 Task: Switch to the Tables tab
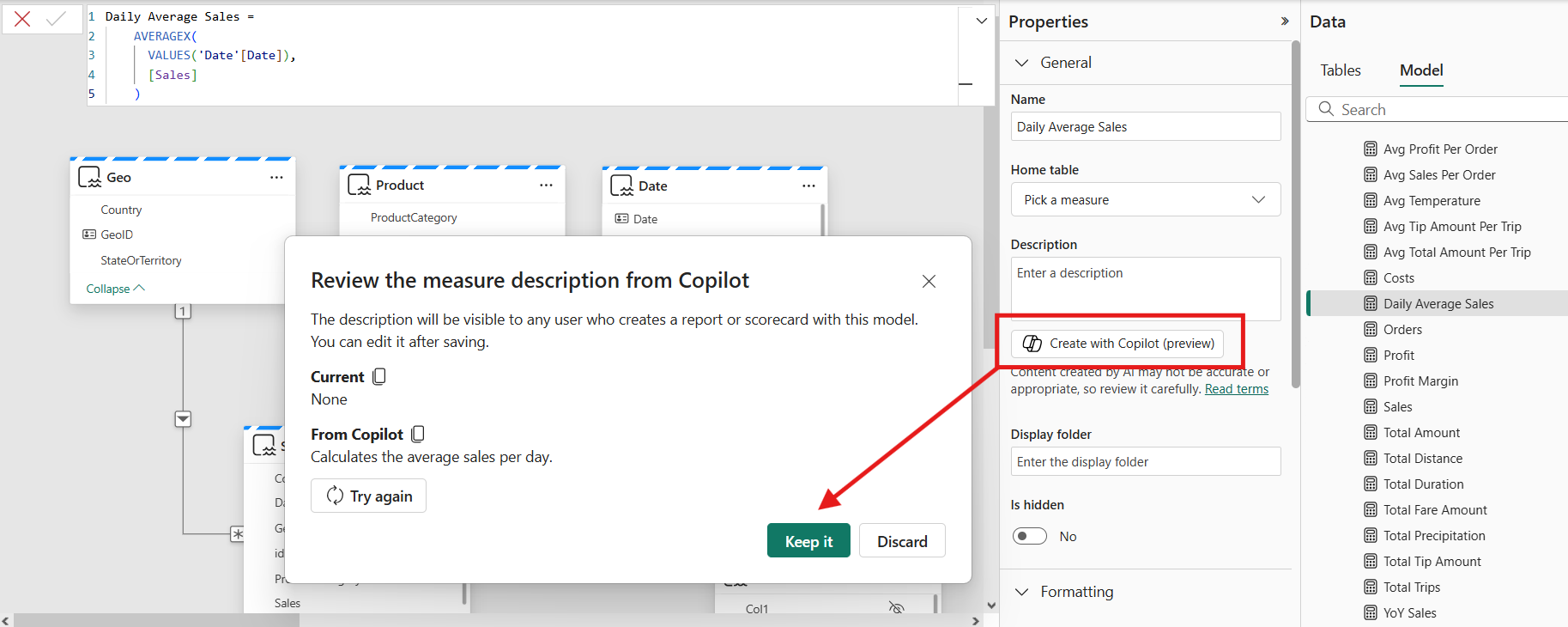1340,70
